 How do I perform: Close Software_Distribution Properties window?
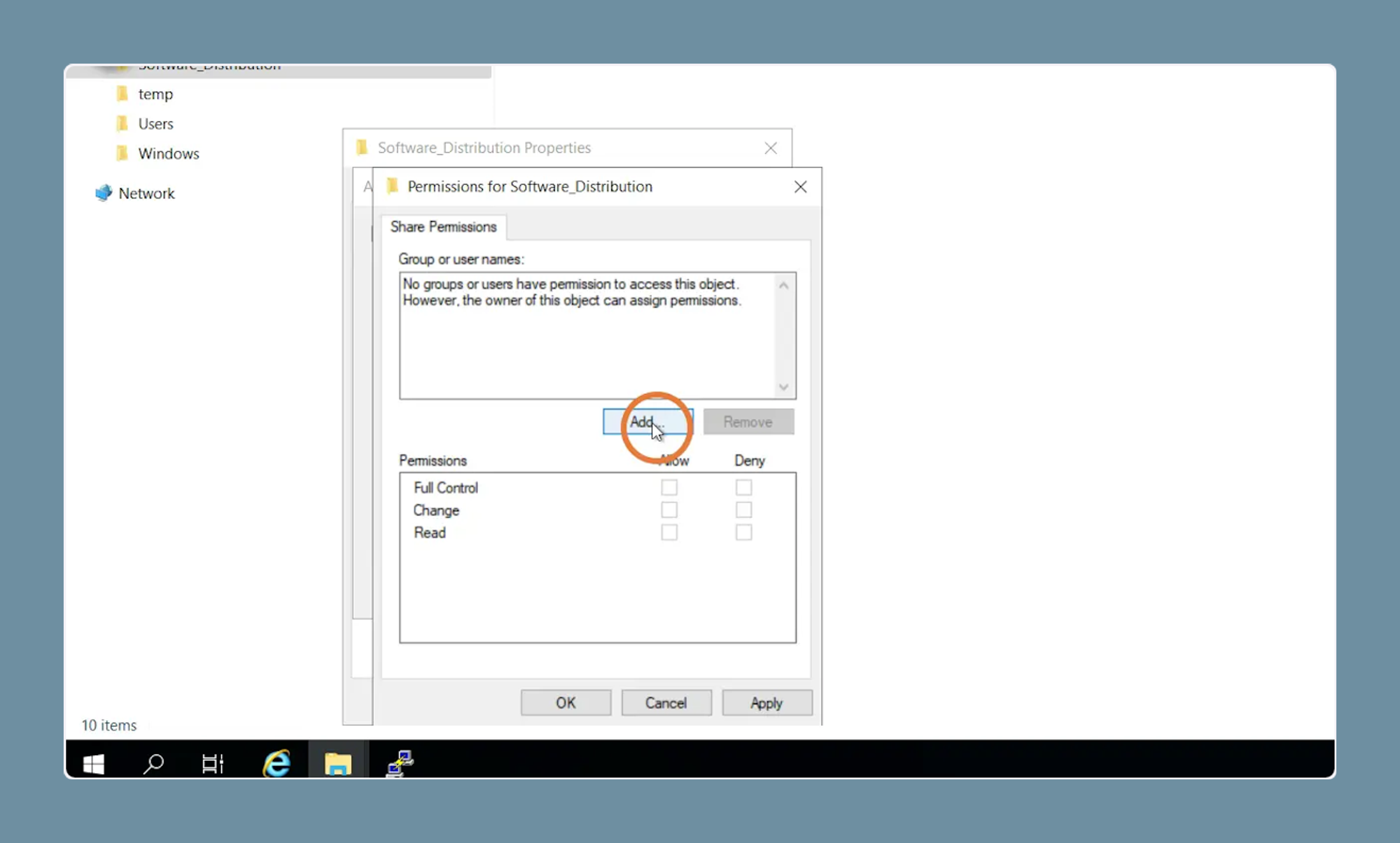(x=771, y=148)
